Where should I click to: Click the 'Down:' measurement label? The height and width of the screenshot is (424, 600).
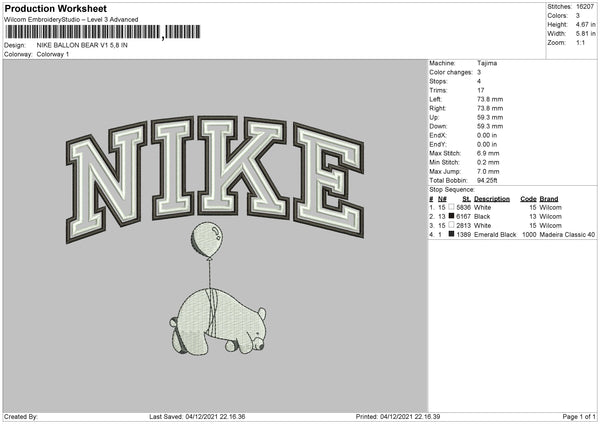tap(438, 126)
